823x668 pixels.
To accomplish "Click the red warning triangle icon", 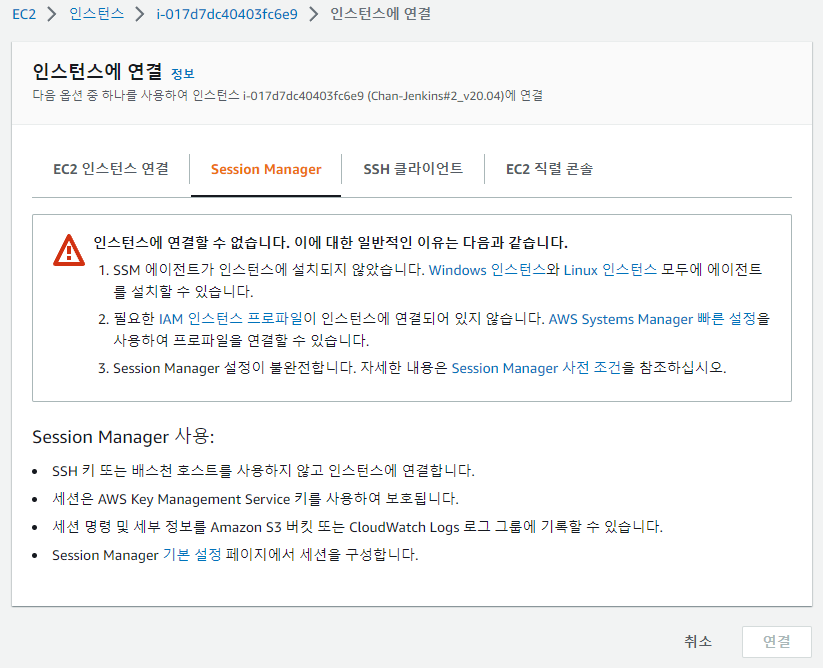I will 69,250.
